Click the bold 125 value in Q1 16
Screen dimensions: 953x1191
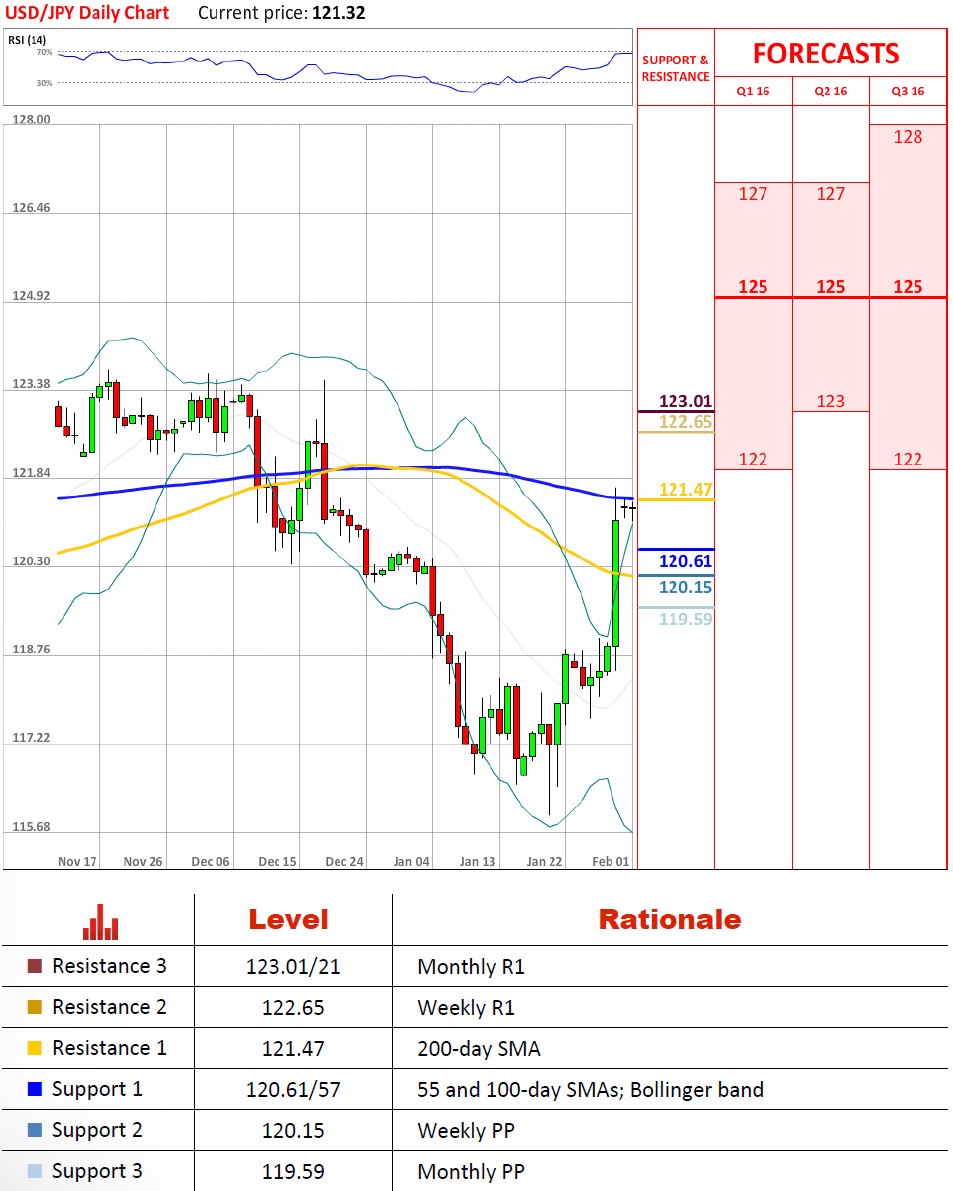753,287
